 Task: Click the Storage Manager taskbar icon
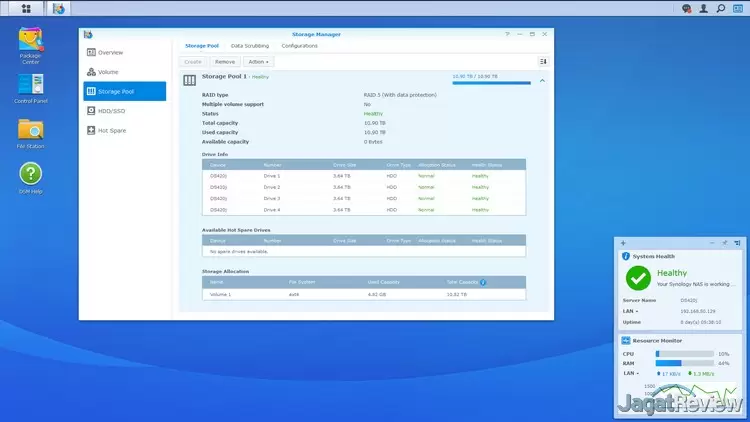coord(58,8)
